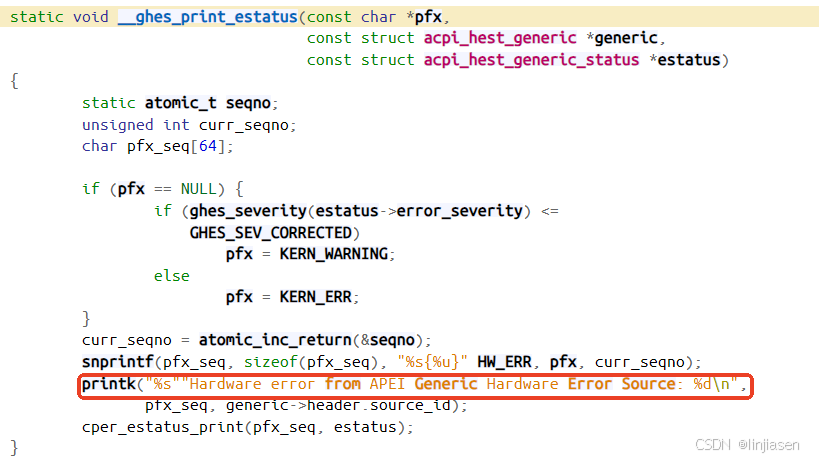Select the 'else' keyword
819x460 pixels.
coord(172,276)
